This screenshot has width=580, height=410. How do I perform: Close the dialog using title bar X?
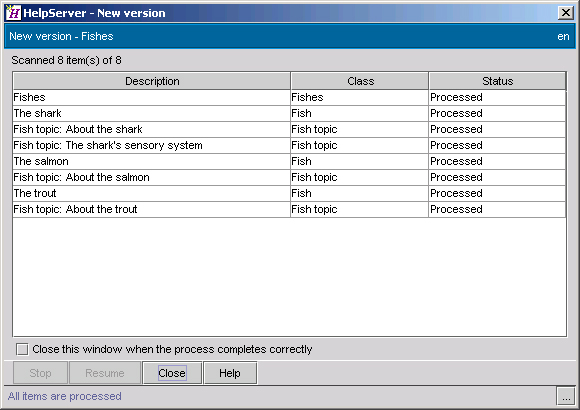[x=566, y=13]
